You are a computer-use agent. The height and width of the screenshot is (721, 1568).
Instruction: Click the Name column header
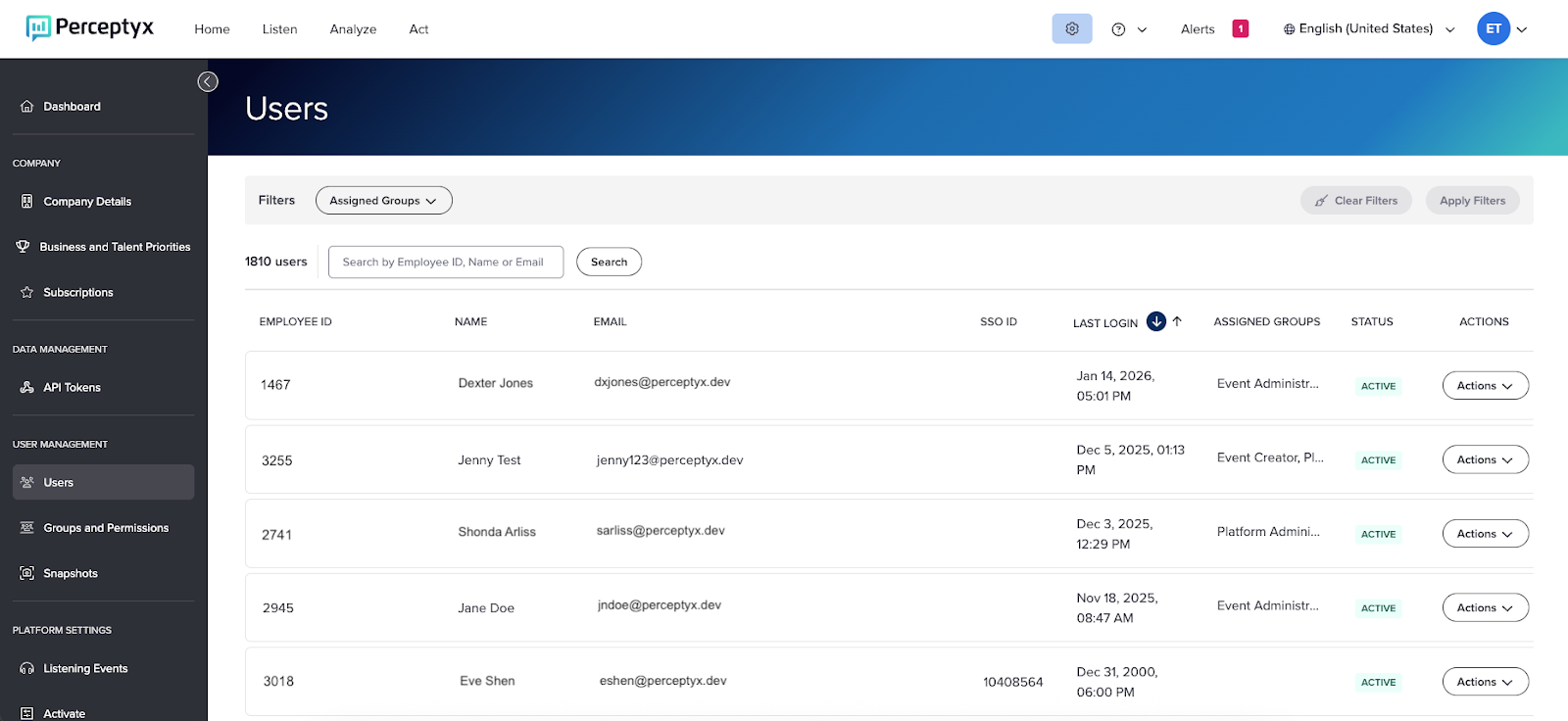pos(470,321)
